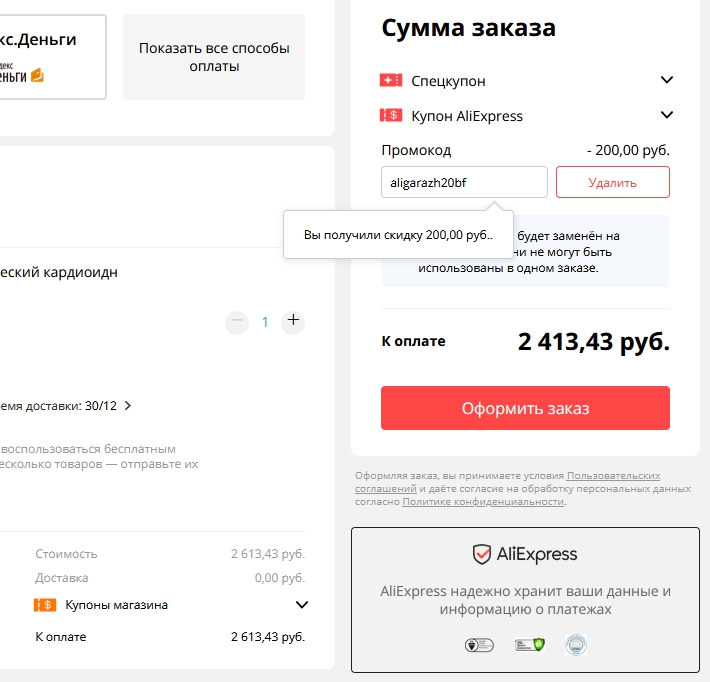The image size is (710, 682).
Task: Click the Купоны магазина coupon icon
Action: click(x=44, y=605)
